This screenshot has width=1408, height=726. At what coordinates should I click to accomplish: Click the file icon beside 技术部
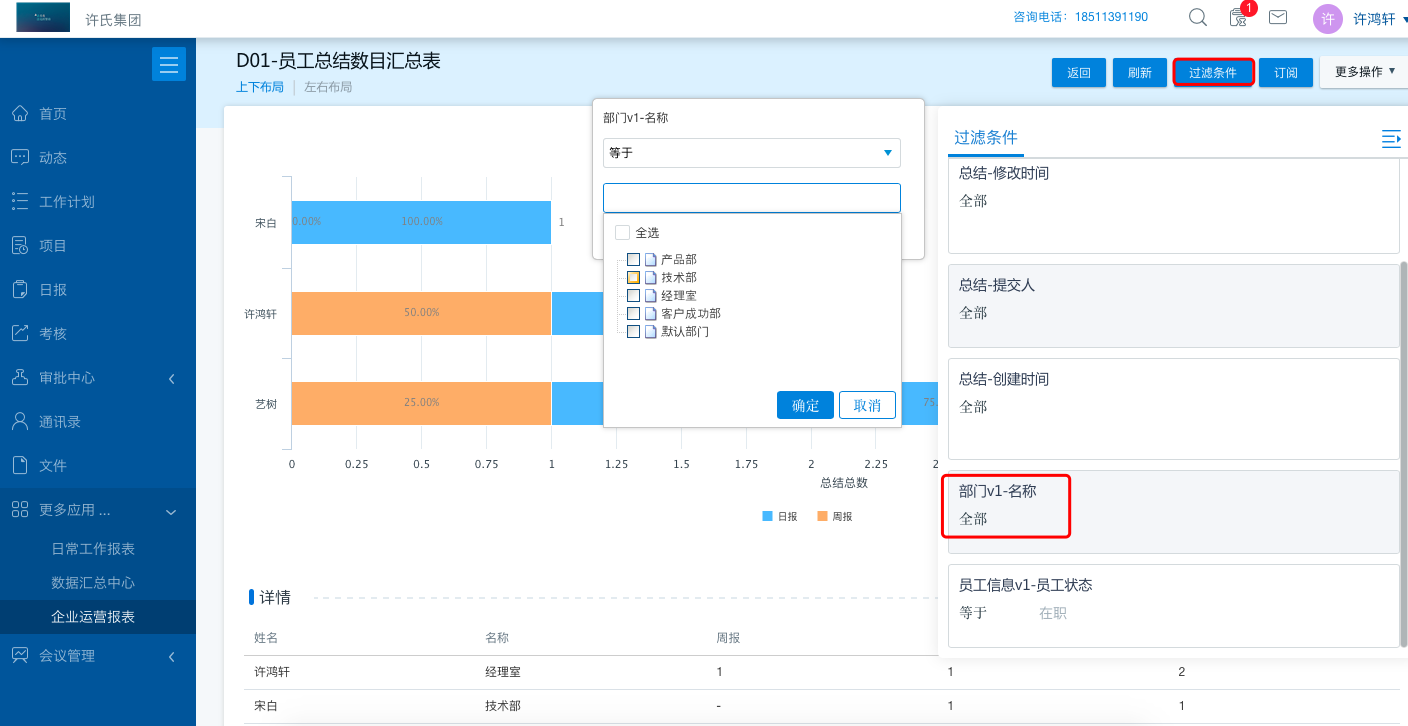[651, 278]
